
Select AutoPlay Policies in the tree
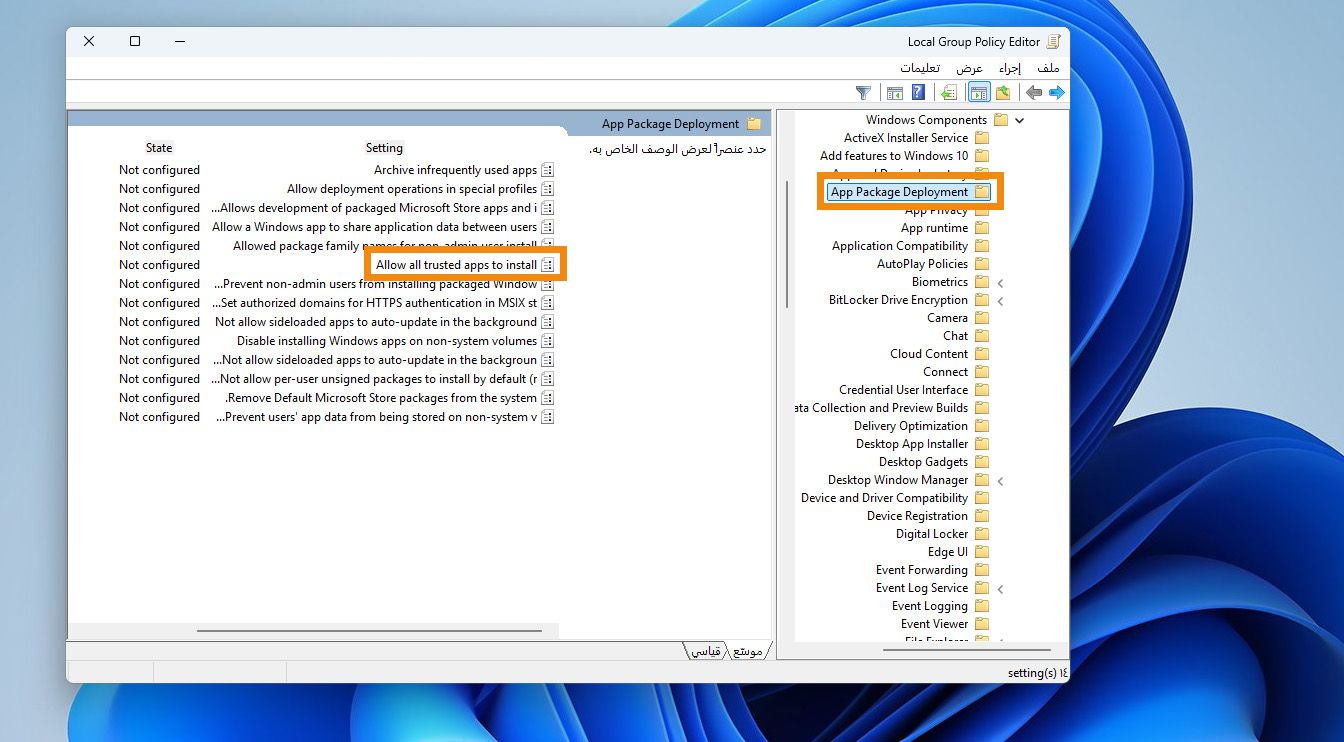[x=922, y=264]
